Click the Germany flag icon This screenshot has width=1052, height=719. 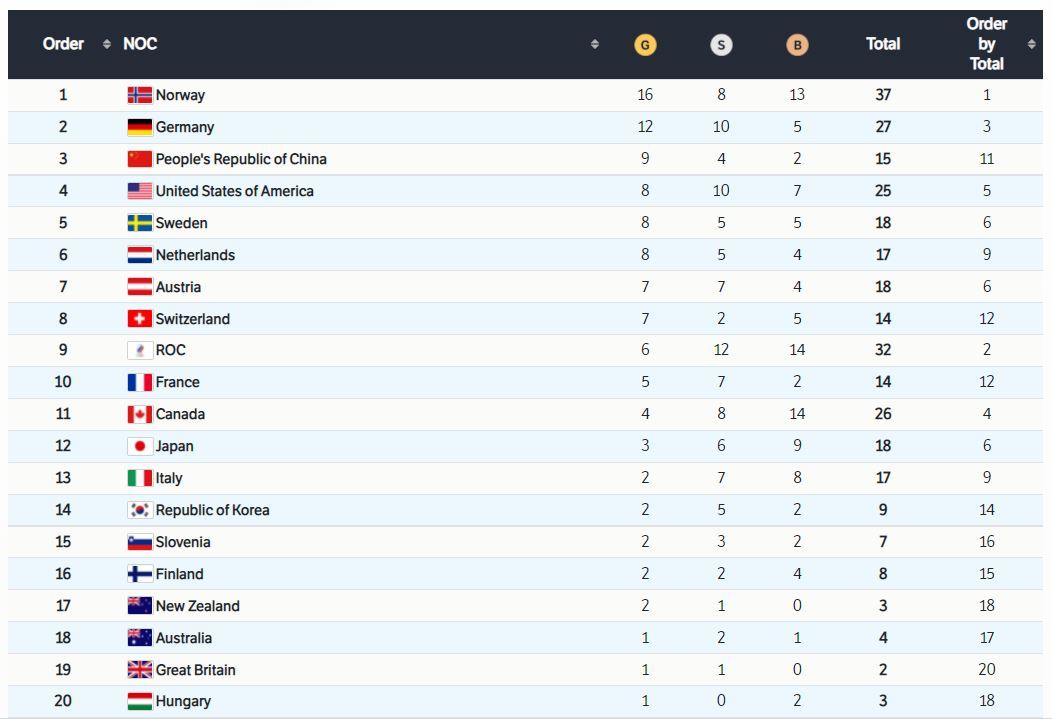coord(139,128)
